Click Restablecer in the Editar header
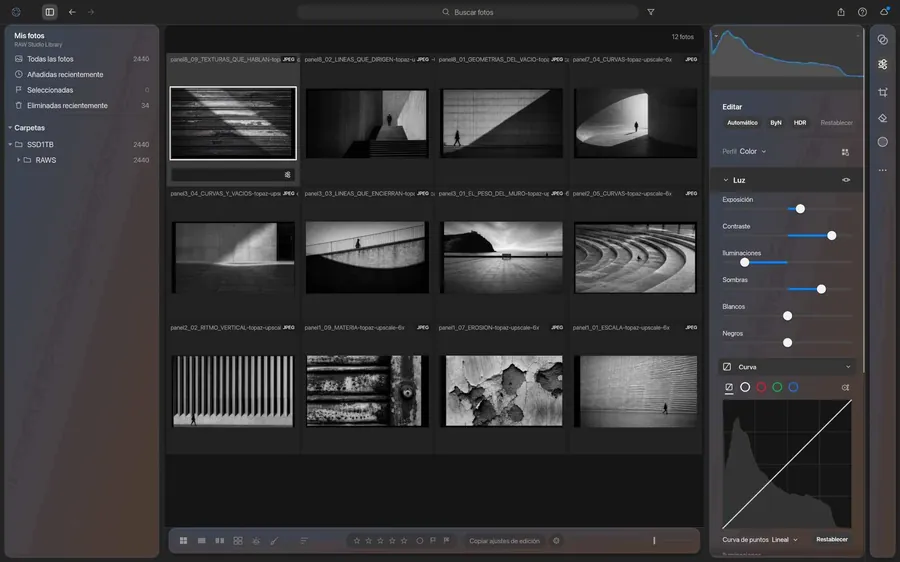Screen dimensions: 900x562 (x=836, y=123)
